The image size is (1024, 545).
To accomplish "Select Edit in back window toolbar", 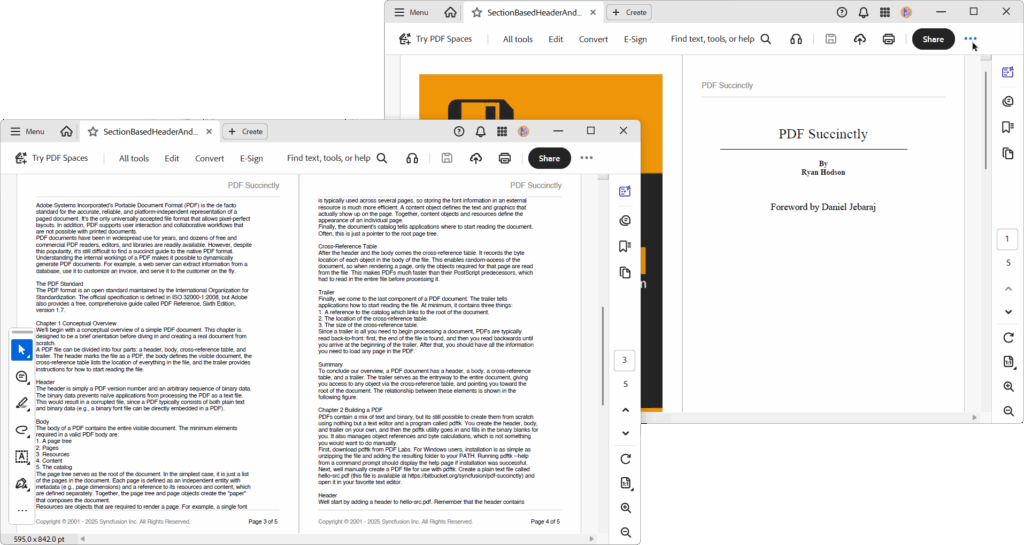I will tap(556, 39).
